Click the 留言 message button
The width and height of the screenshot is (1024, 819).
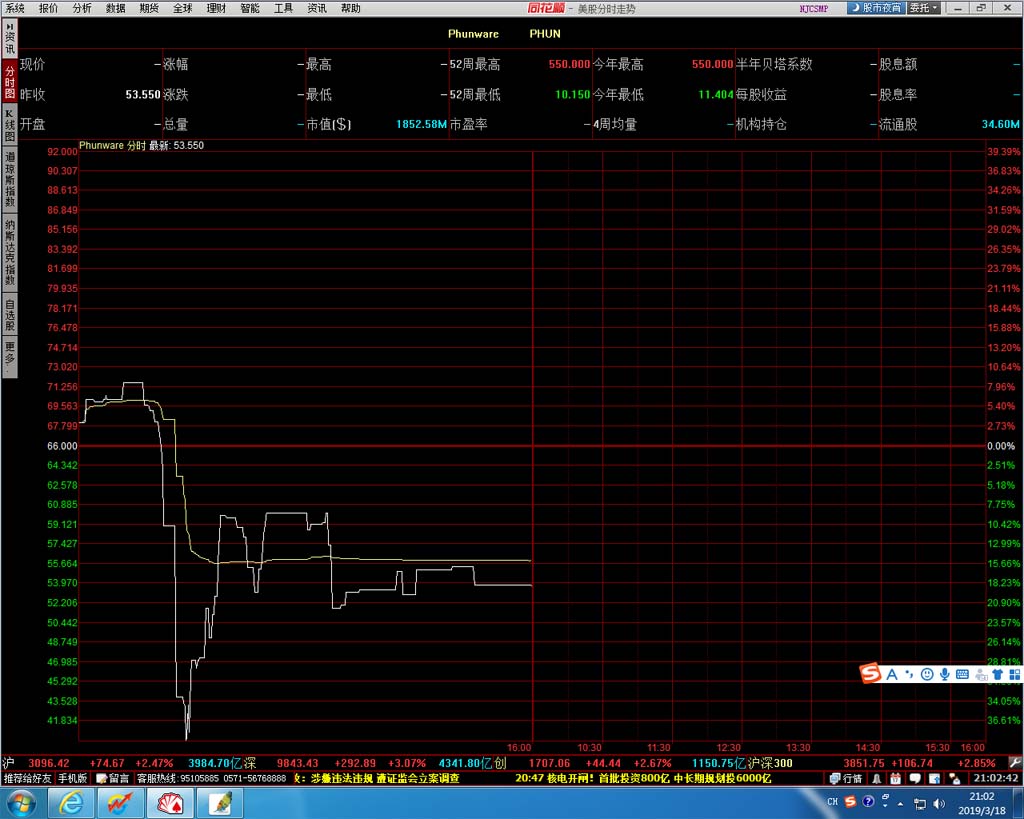point(113,779)
